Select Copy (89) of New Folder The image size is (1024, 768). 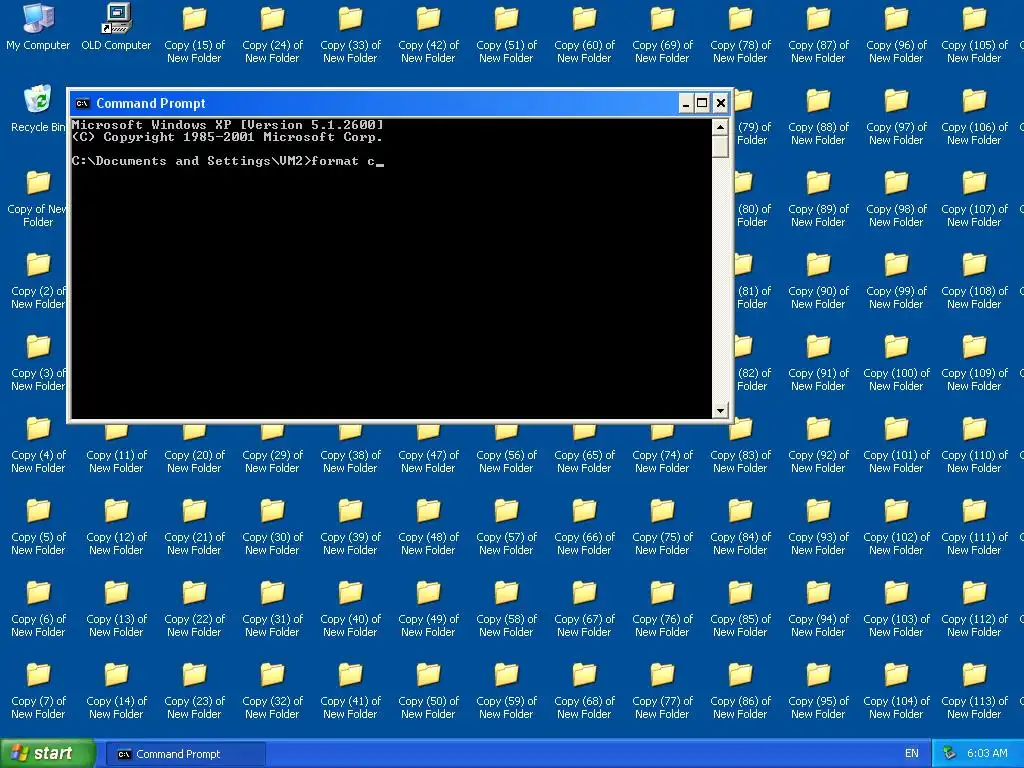818,198
